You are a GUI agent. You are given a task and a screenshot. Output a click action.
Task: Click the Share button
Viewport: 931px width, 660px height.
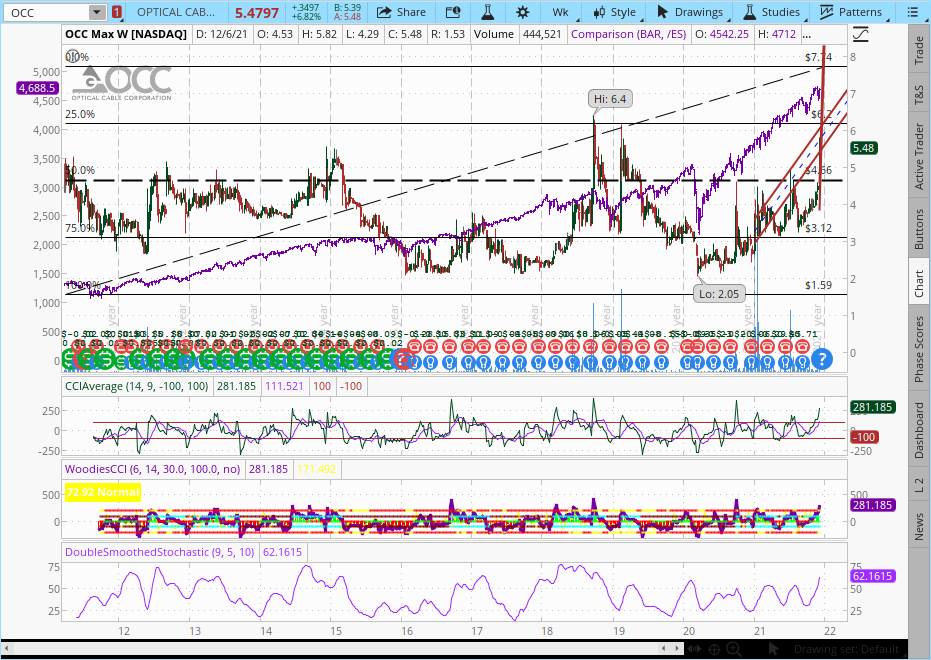[400, 12]
